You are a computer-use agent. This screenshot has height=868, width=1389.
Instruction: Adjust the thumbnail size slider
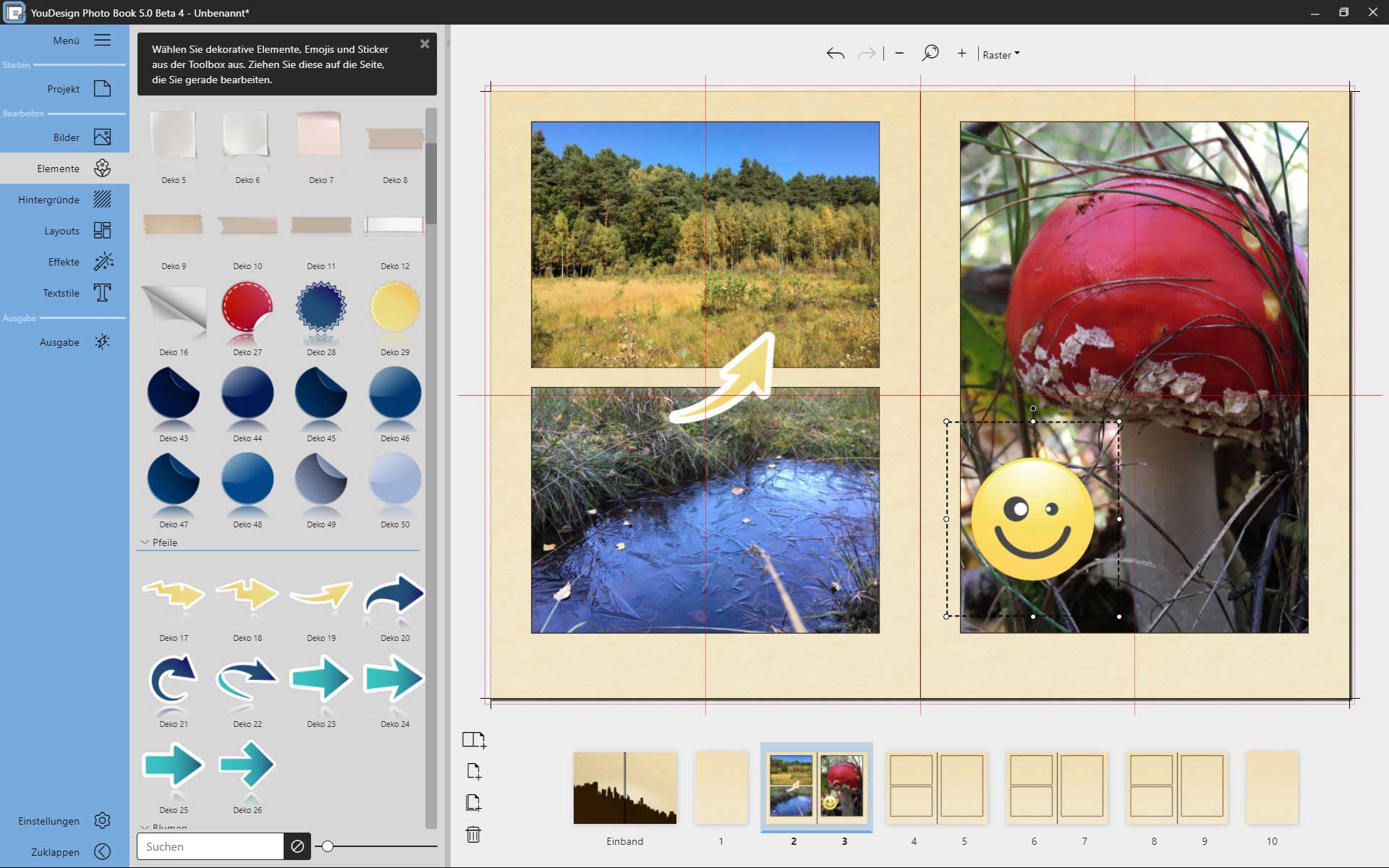tap(328, 846)
